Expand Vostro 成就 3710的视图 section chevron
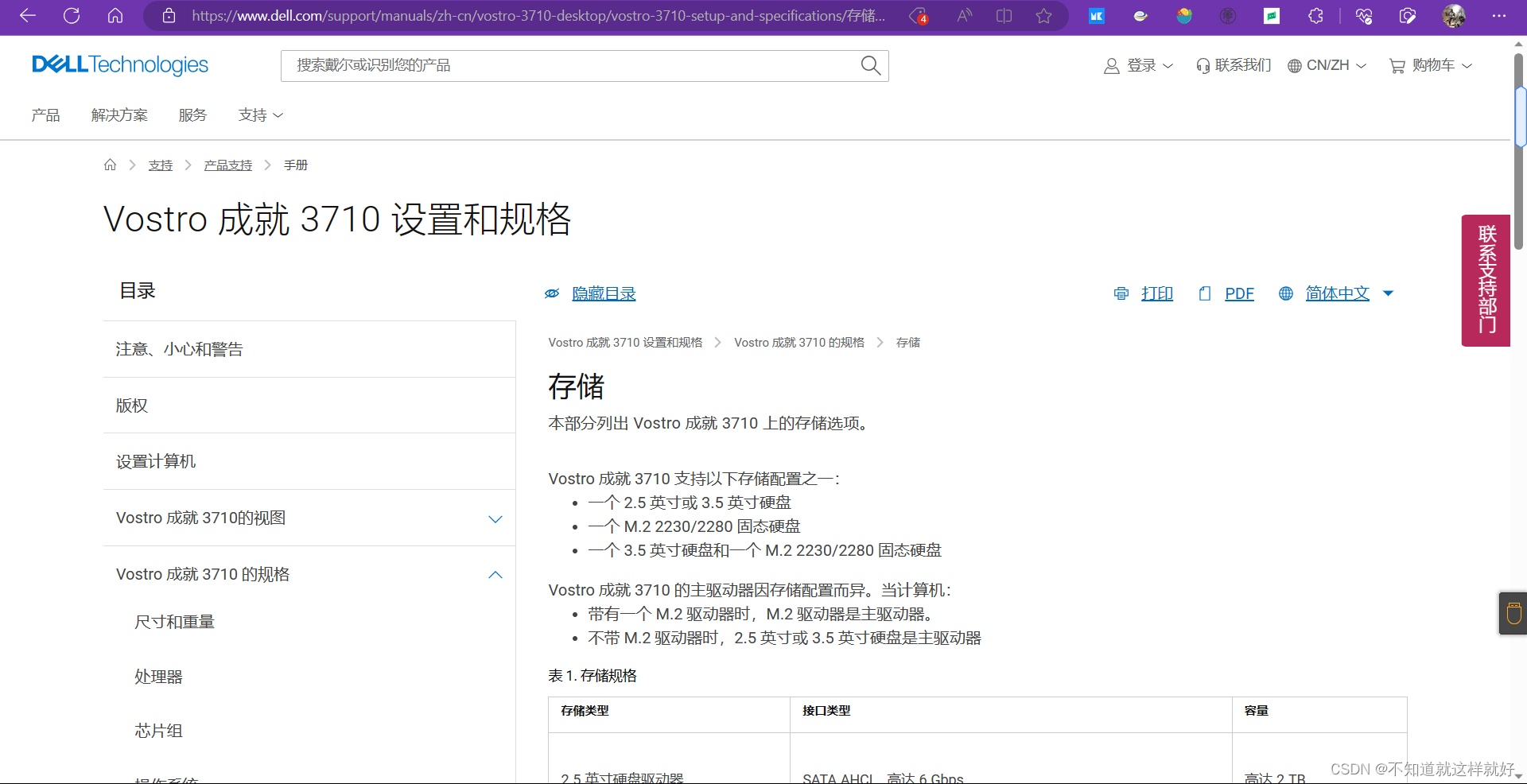1527x784 pixels. pos(495,519)
